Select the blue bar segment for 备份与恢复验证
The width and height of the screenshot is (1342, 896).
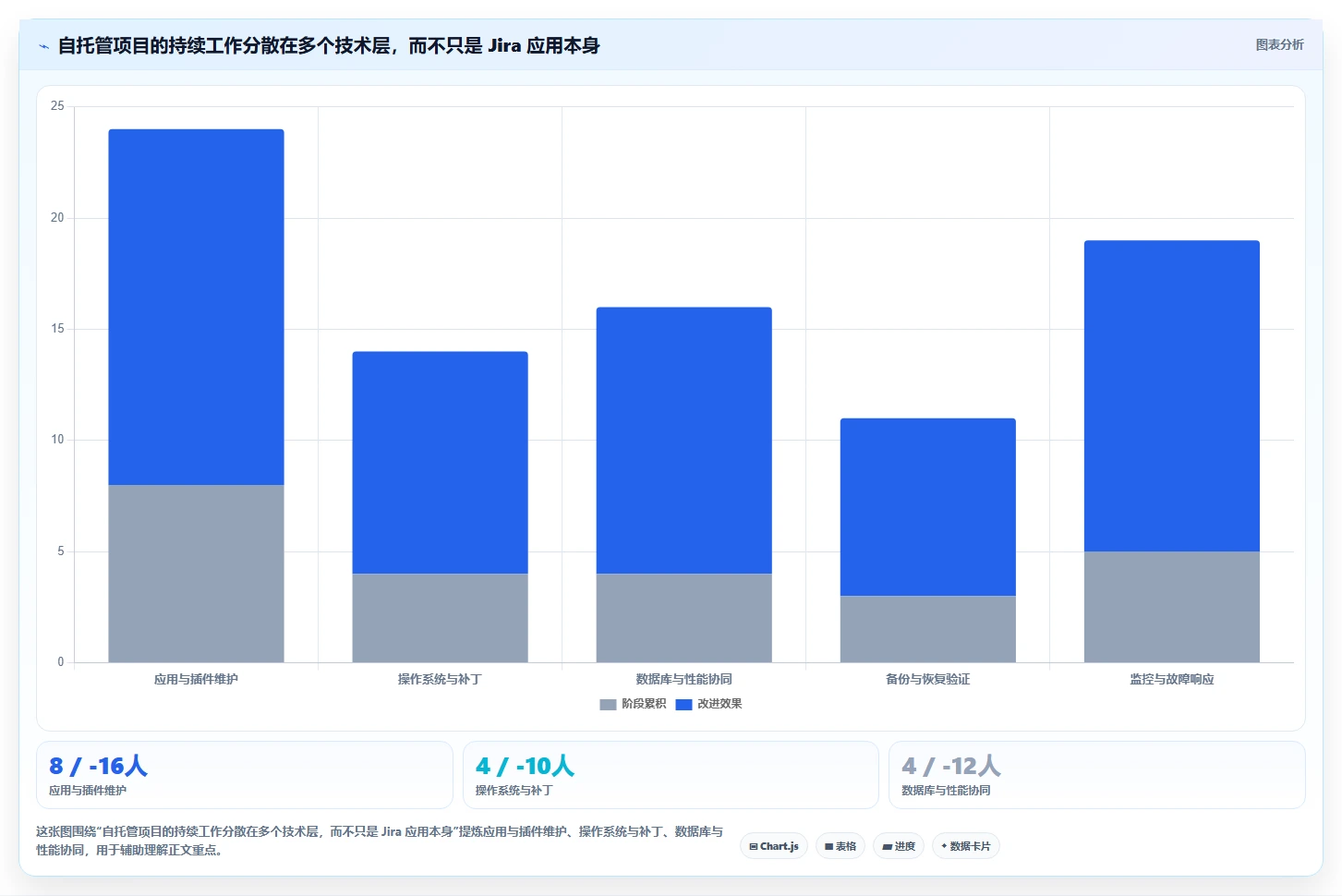pos(927,507)
